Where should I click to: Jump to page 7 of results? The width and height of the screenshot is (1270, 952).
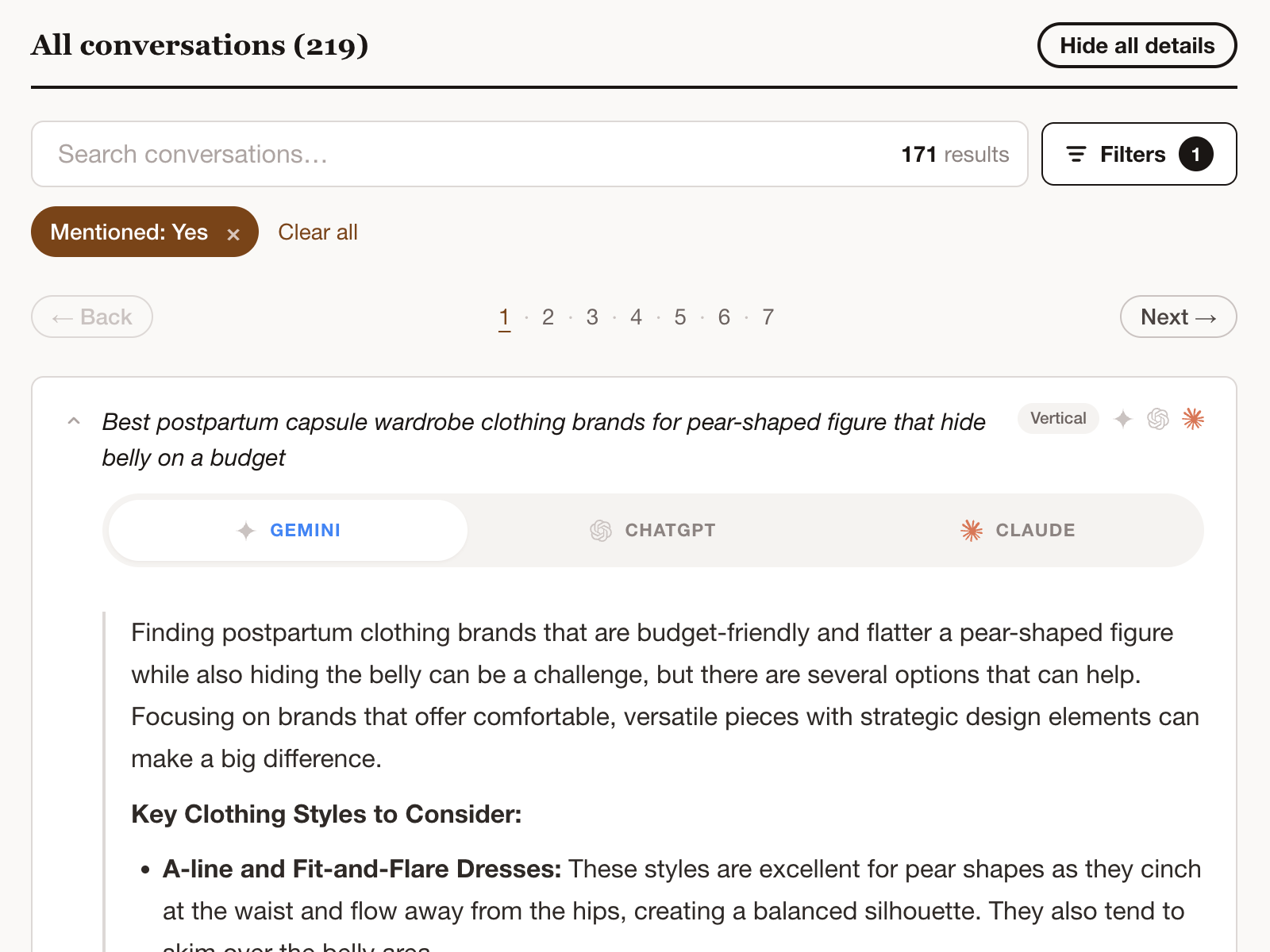[x=768, y=317]
